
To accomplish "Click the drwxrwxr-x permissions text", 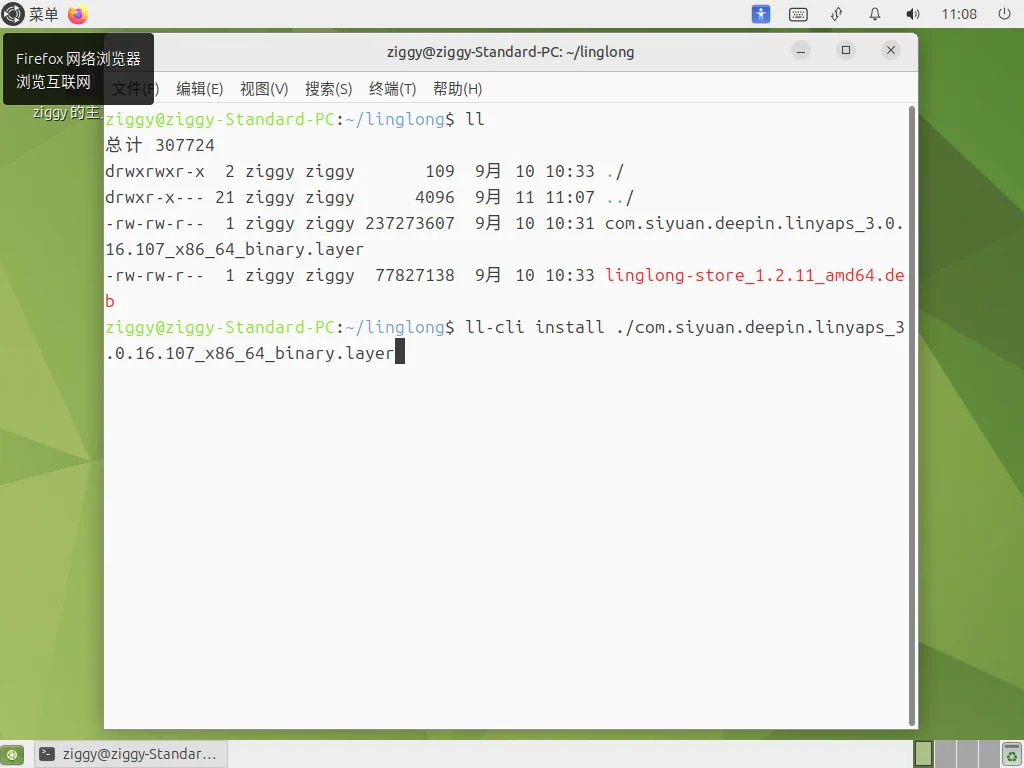I will point(155,172).
